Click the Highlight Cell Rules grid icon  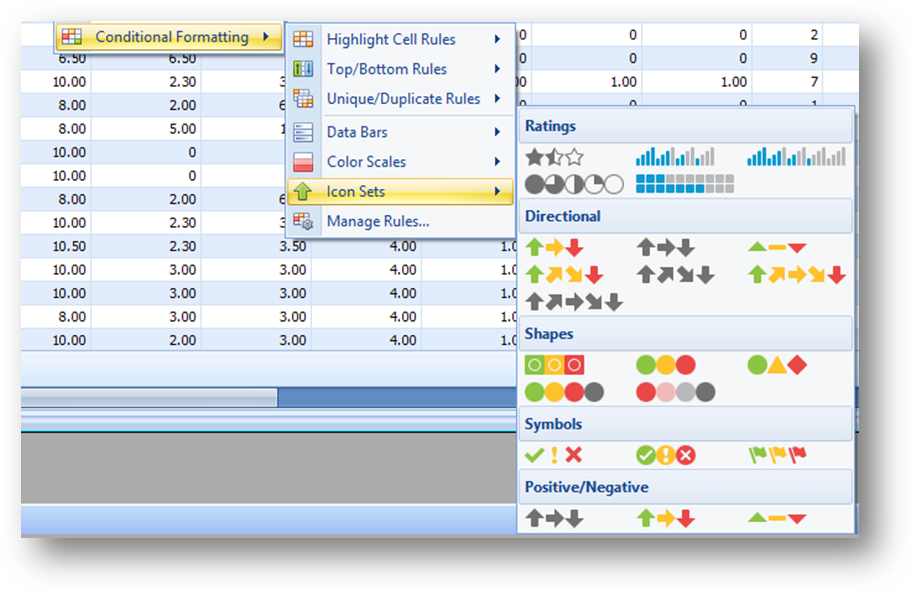coord(303,39)
